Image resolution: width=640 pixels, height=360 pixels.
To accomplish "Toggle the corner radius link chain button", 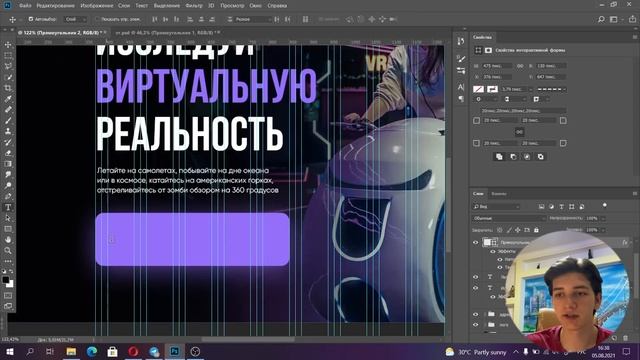I will pyautogui.click(x=519, y=132).
